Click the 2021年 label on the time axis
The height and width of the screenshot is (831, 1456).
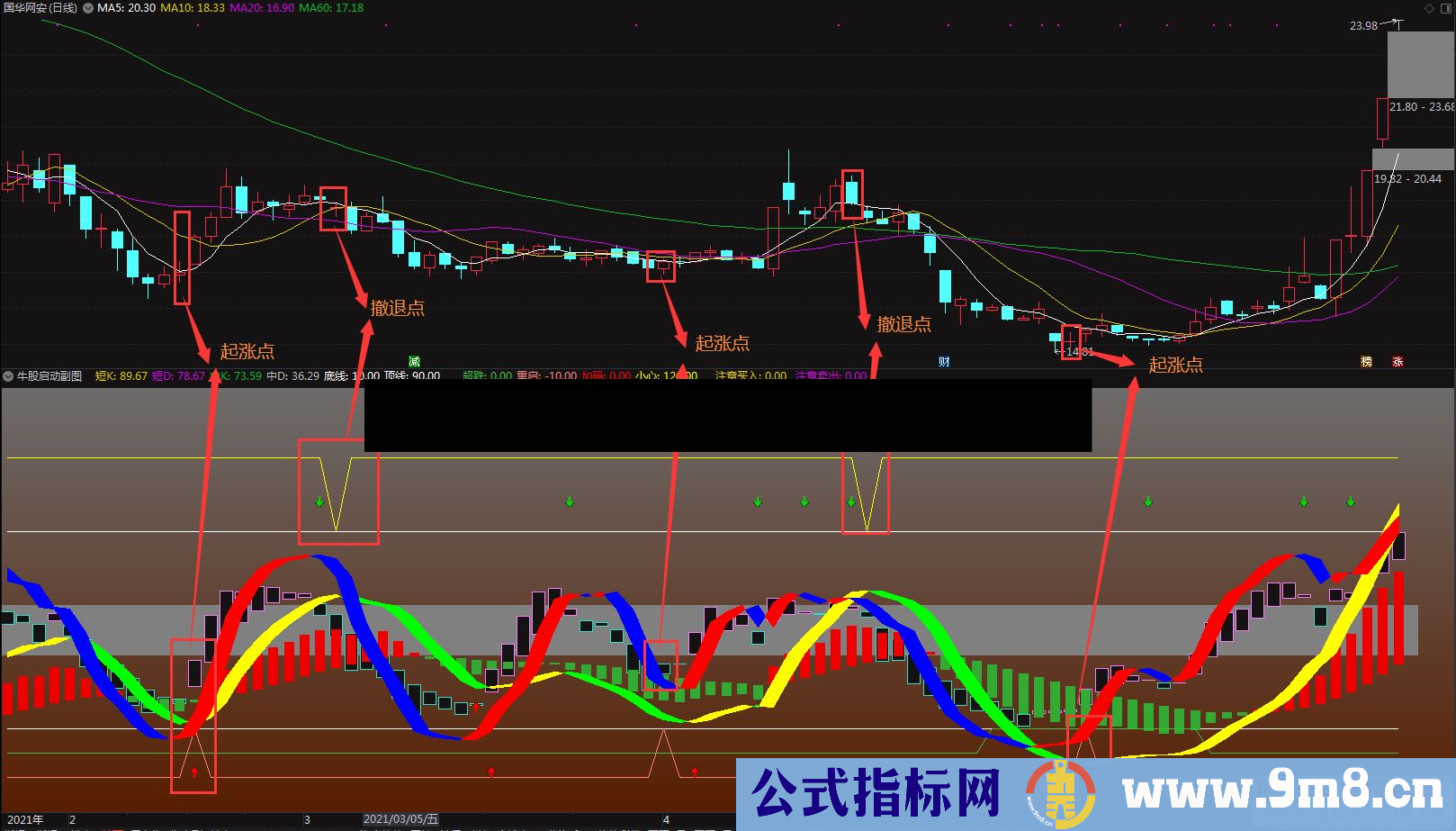pyautogui.click(x=25, y=819)
